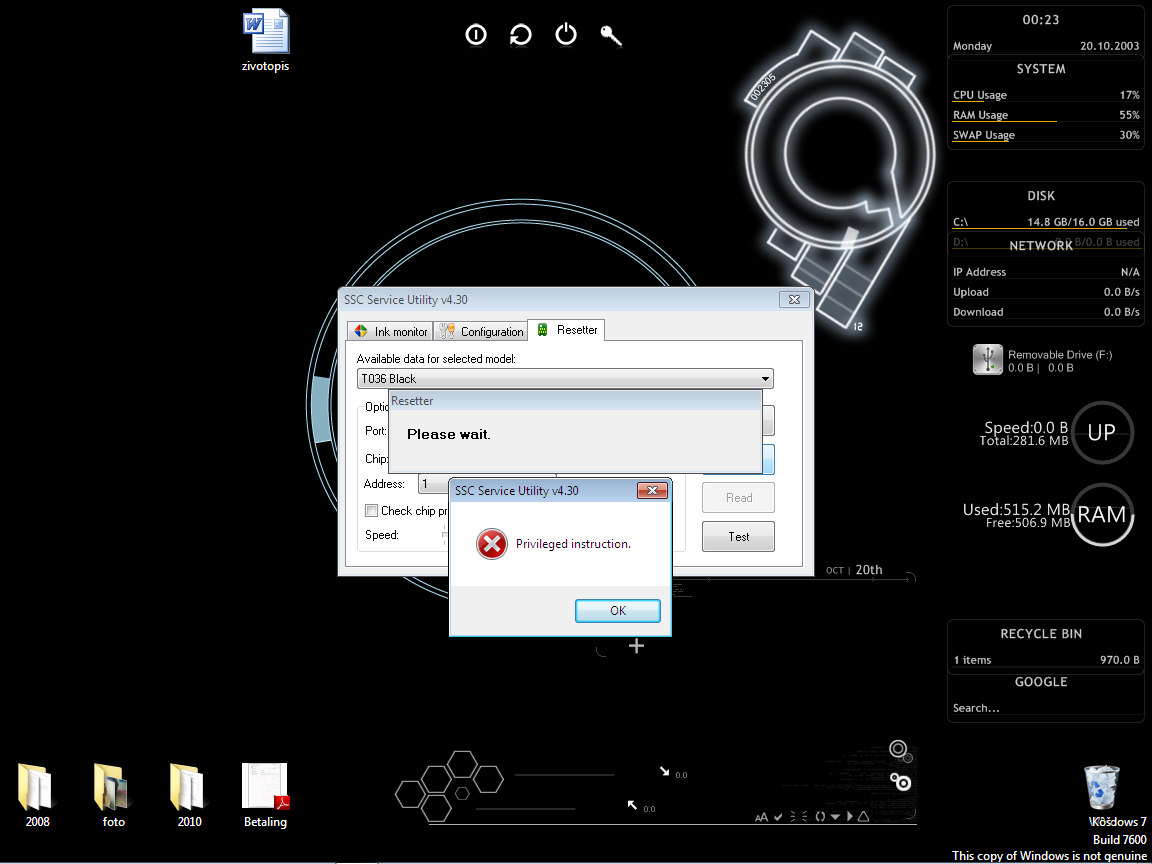Click the shutdown power icon at top

(x=566, y=35)
